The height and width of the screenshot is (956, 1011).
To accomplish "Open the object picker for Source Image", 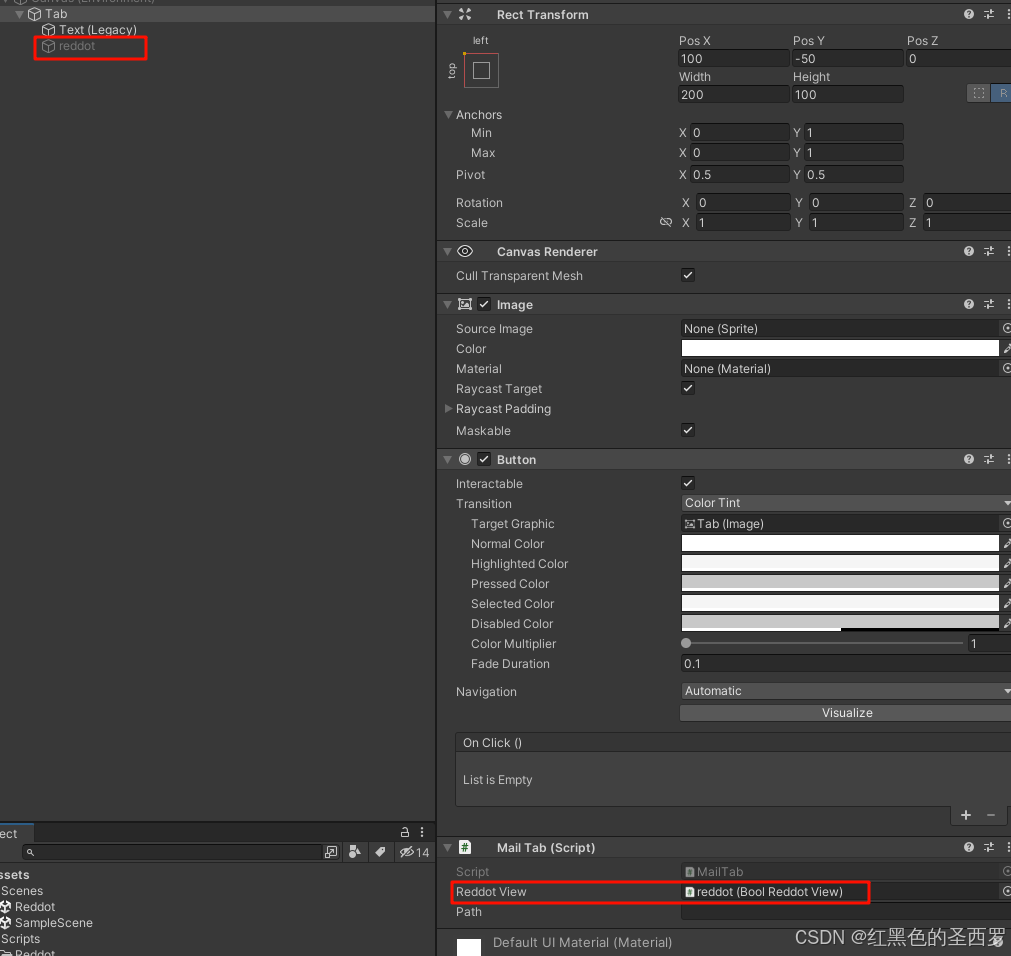I will click(x=1006, y=329).
